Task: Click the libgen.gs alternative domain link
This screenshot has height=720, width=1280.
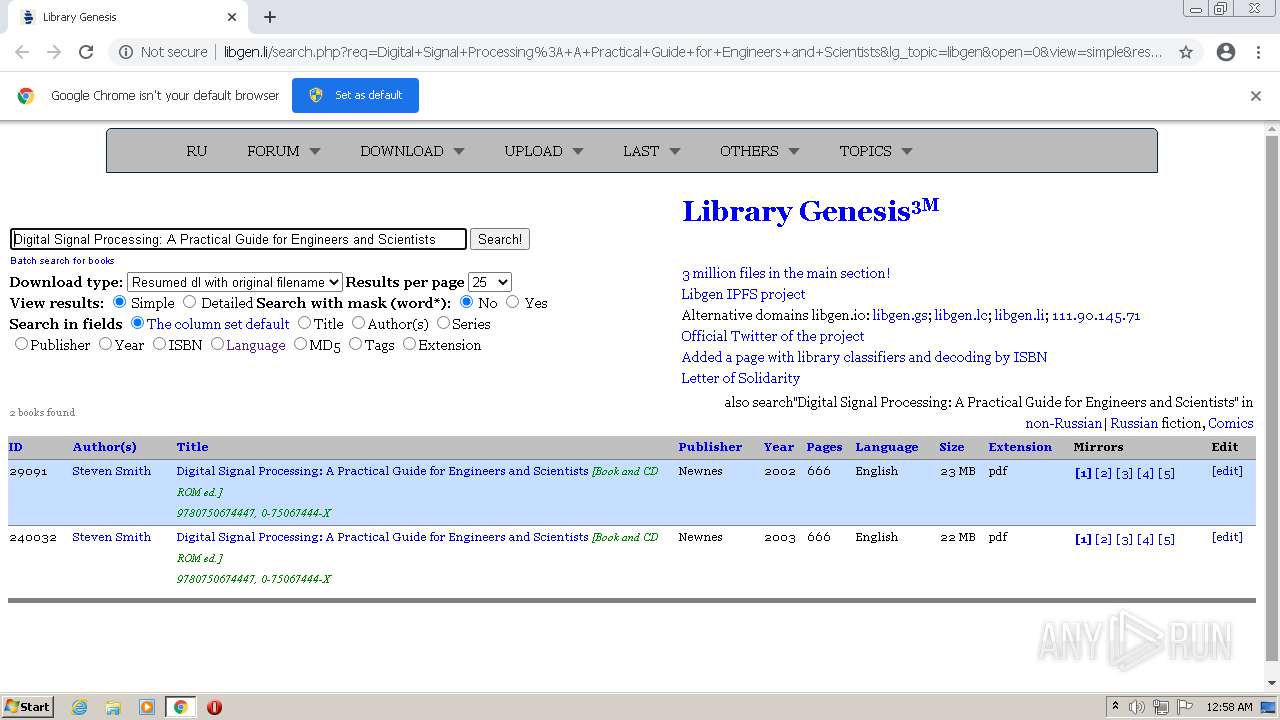Action: [x=900, y=315]
